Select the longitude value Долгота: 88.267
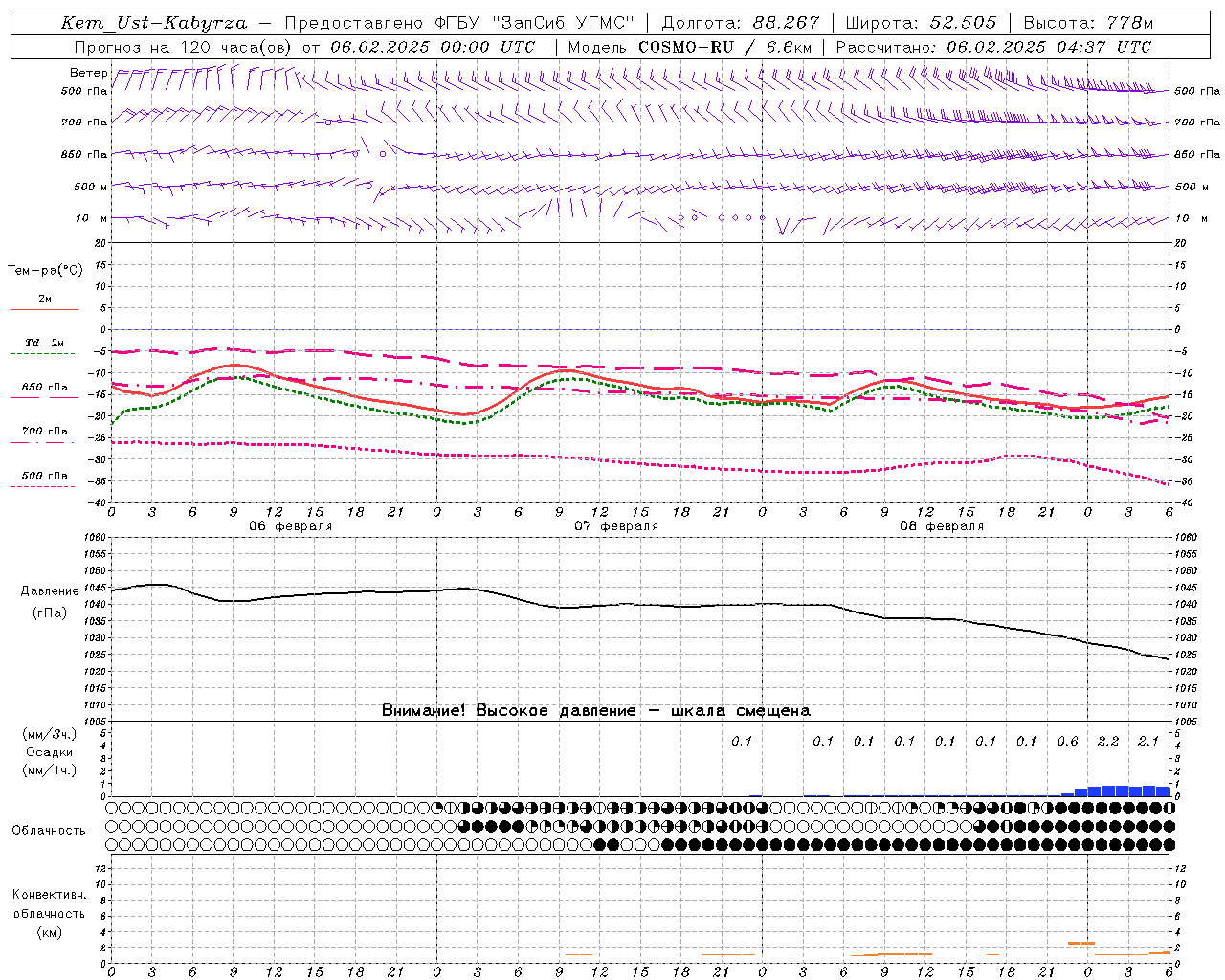Screen dimensions: 1225x980 coord(741,23)
